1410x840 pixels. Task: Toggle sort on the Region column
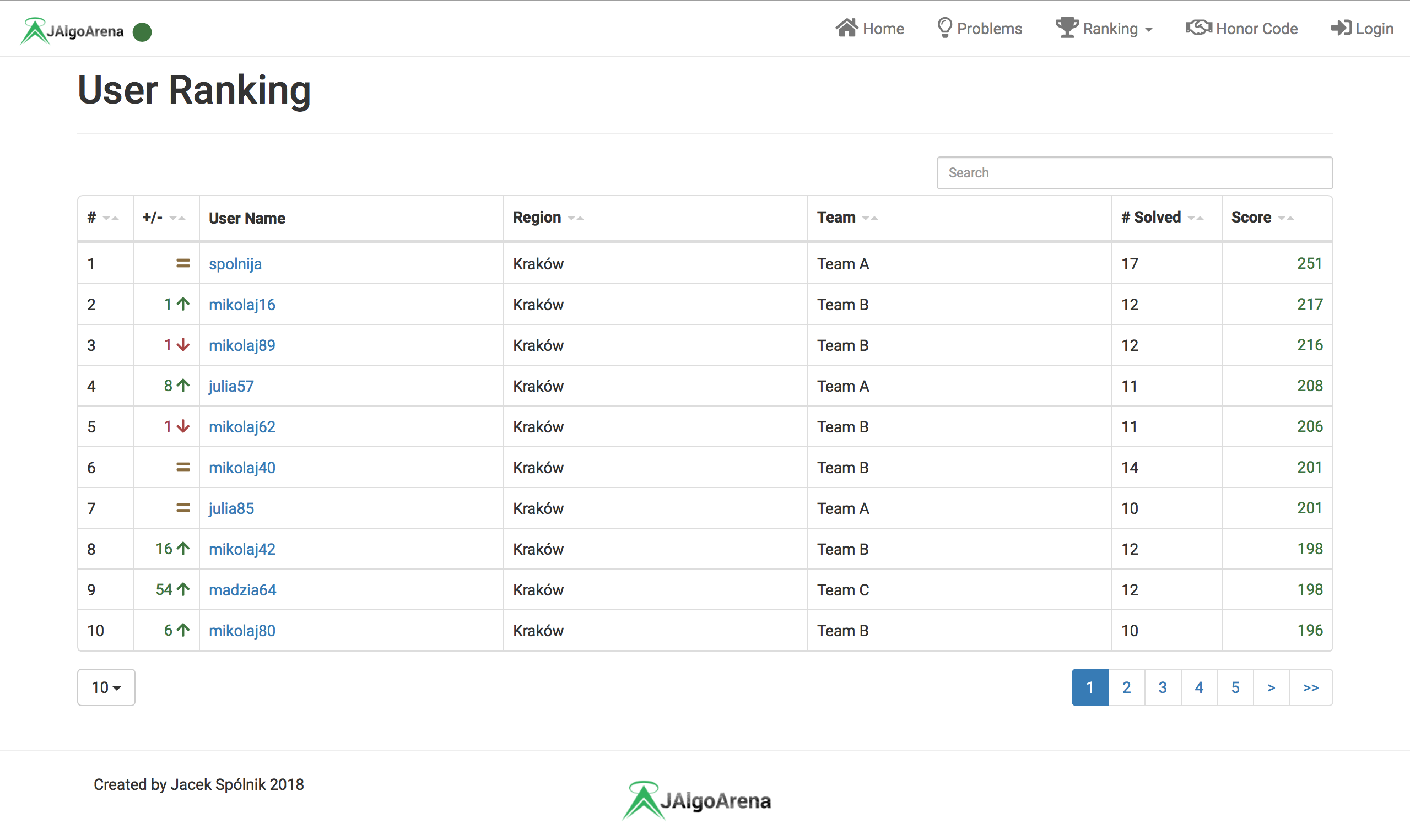coord(575,218)
